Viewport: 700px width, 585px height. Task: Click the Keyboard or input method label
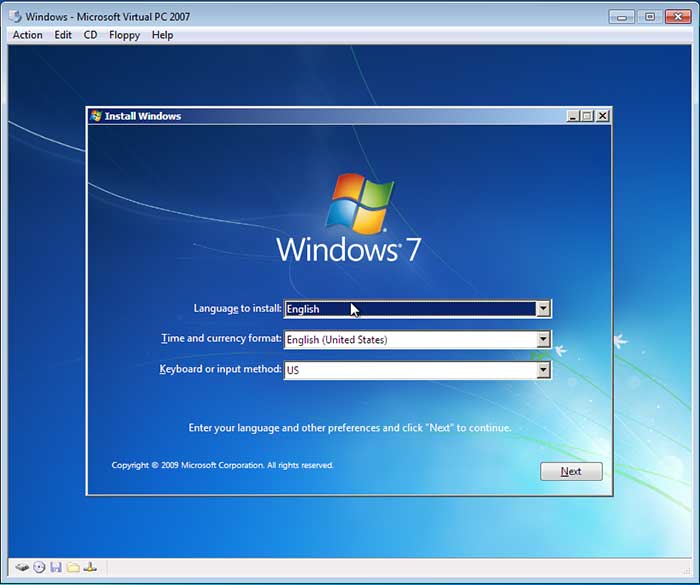coord(221,369)
